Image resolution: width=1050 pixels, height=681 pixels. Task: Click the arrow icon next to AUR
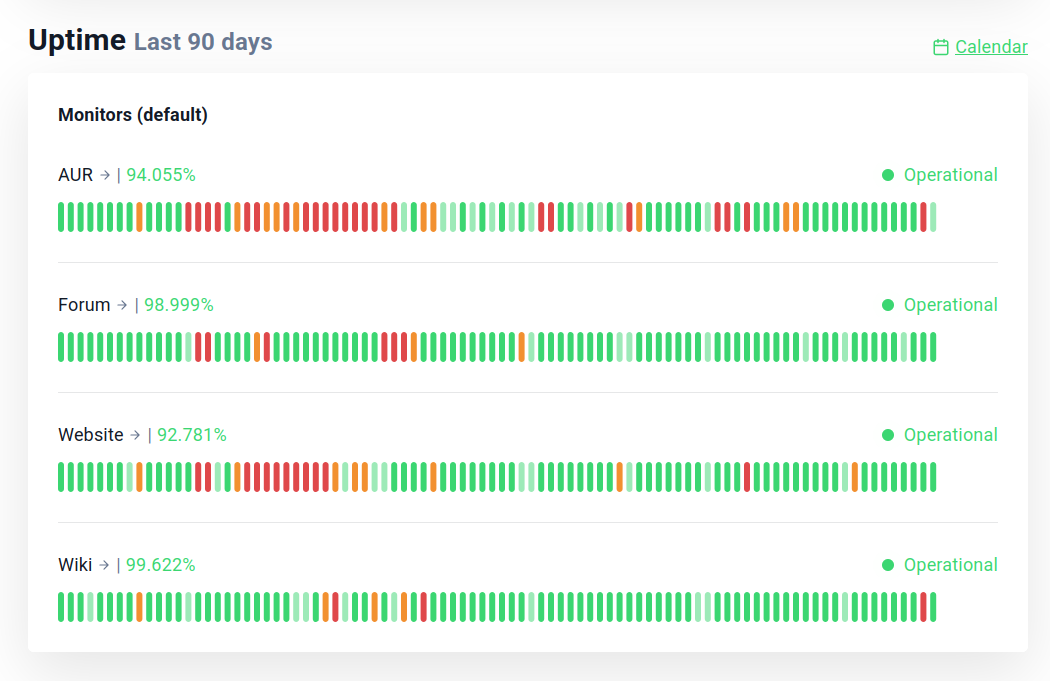point(105,175)
